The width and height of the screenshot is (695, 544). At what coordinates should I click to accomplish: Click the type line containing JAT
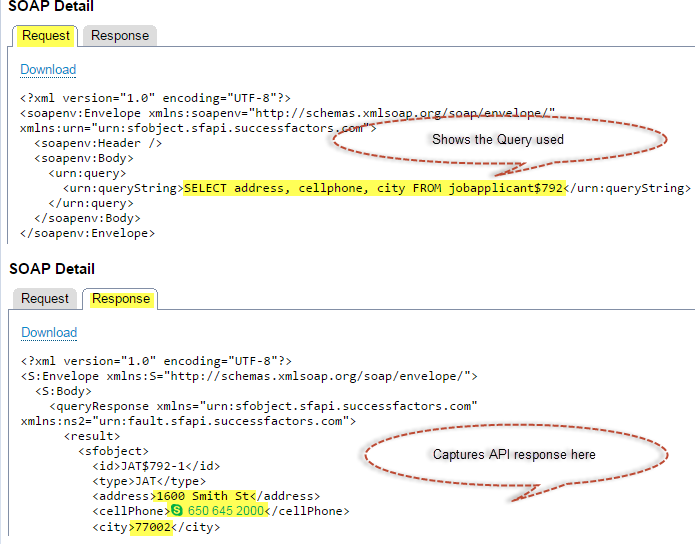coord(149,481)
